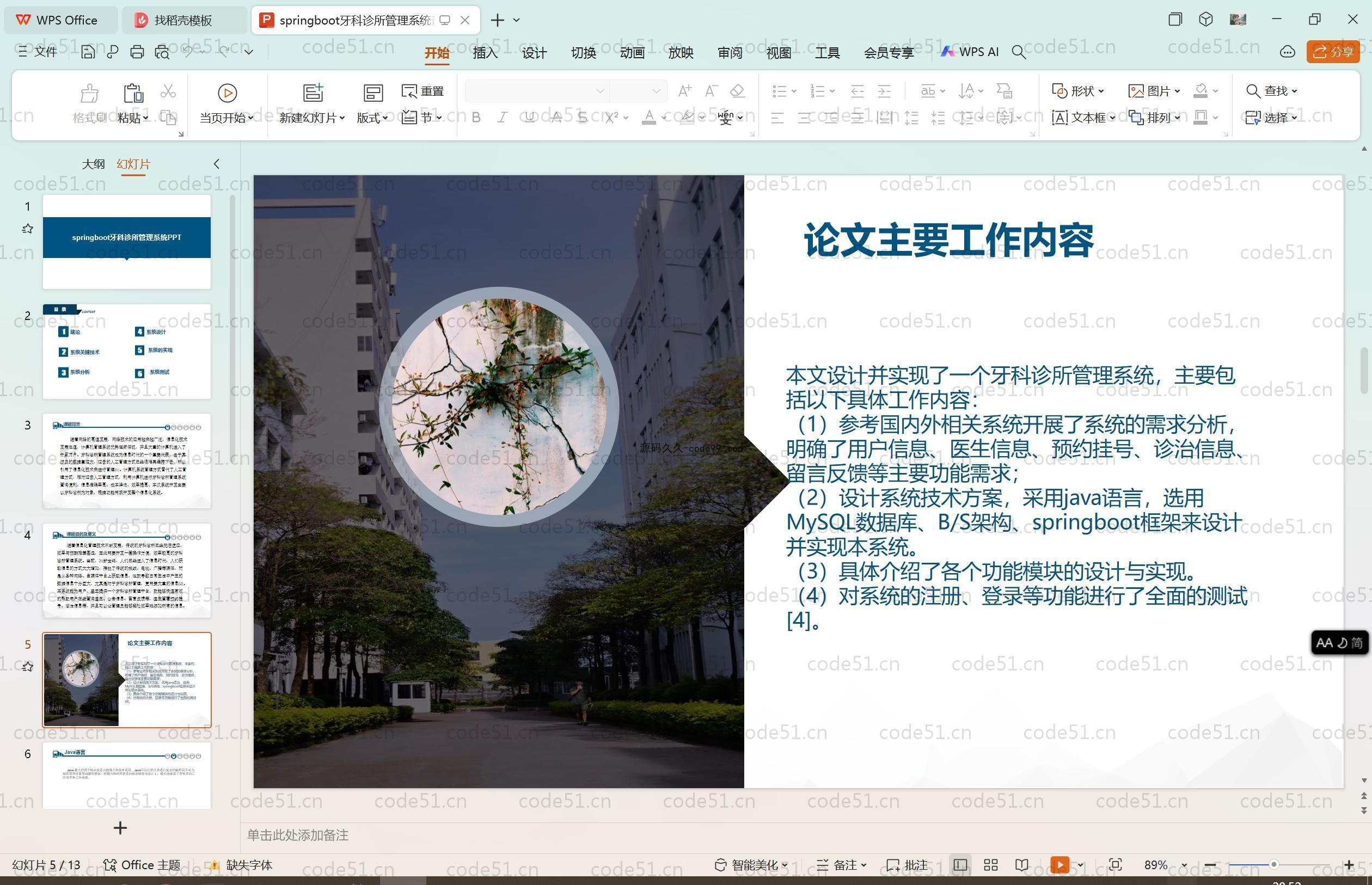Switch to slide sorter grid view icon
The height and width of the screenshot is (885, 1372).
tap(991, 865)
